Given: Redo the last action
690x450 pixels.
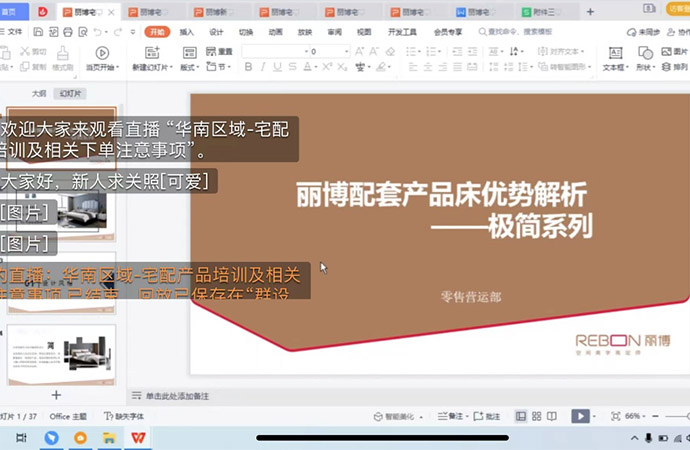Looking at the screenshot, I should tap(117, 32).
